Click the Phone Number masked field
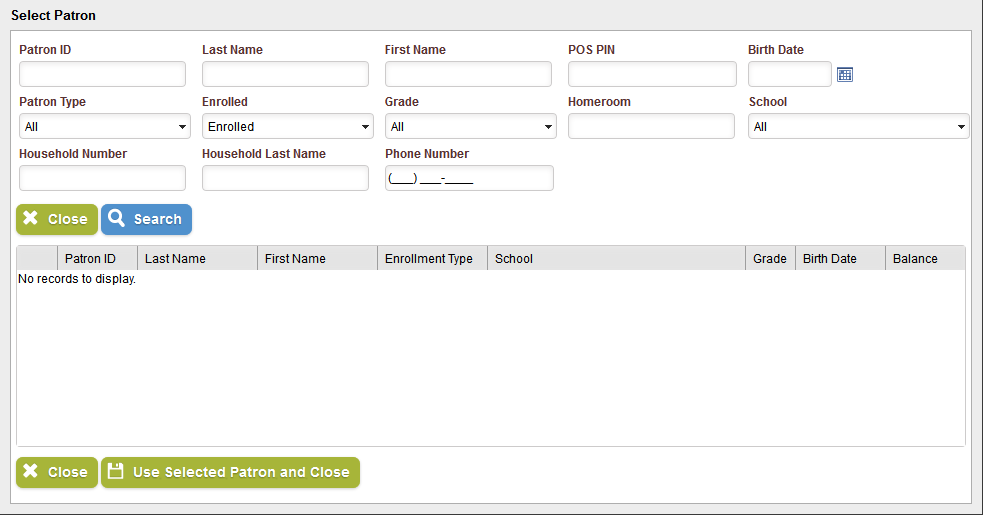Screen dimensions: 983x515 point(469,178)
